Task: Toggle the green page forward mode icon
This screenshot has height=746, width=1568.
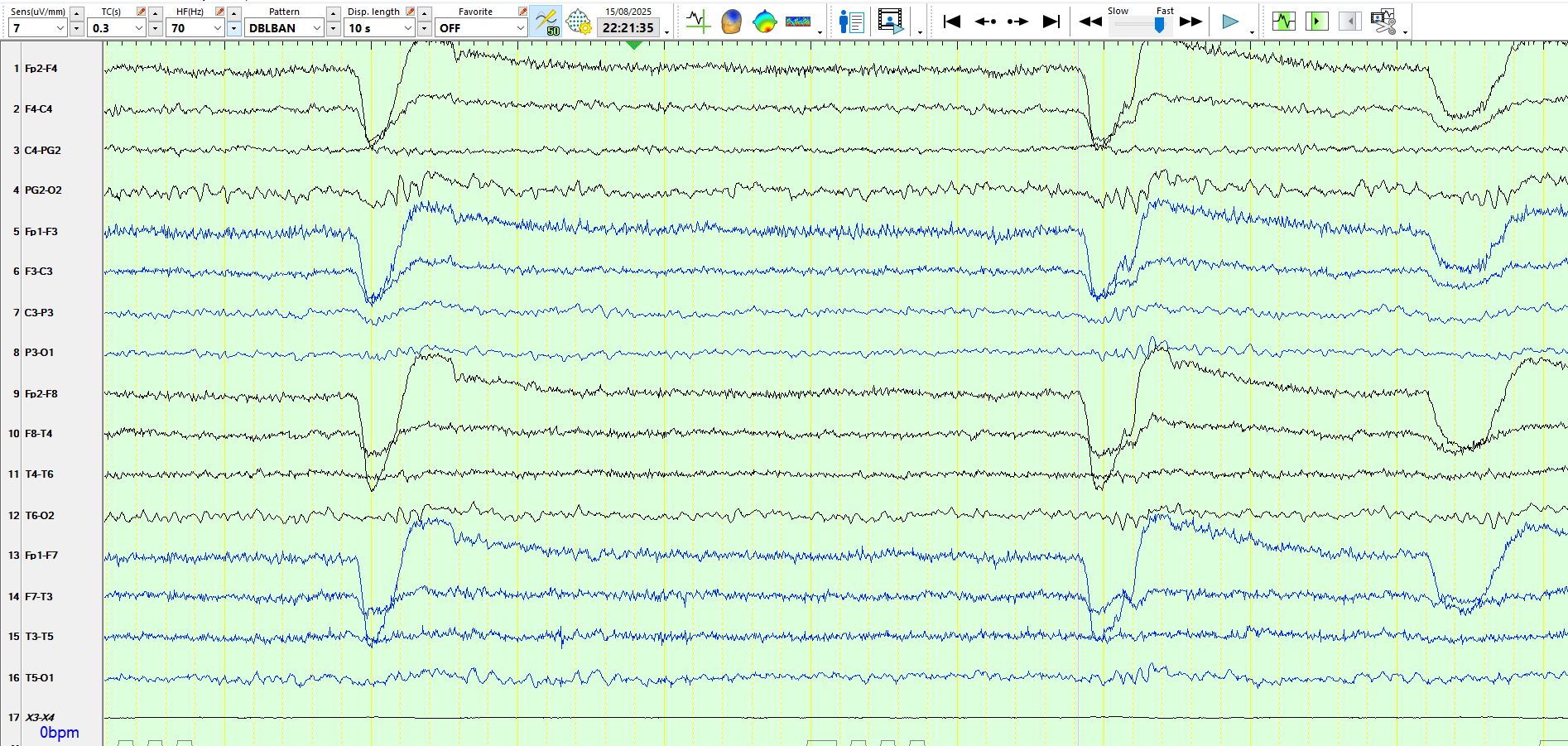Action: pyautogui.click(x=1316, y=22)
